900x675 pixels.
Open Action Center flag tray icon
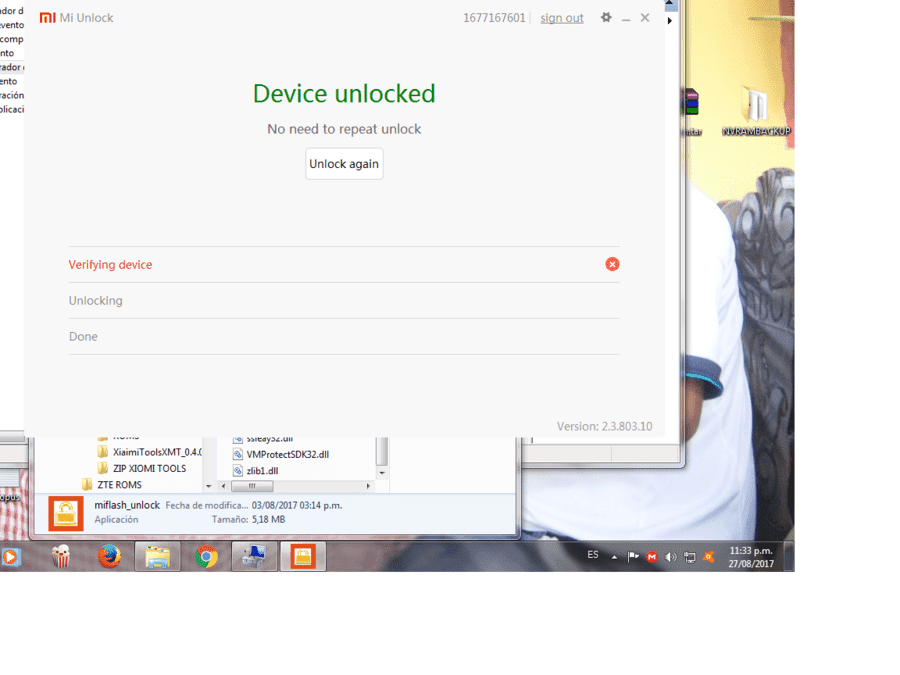(633, 557)
